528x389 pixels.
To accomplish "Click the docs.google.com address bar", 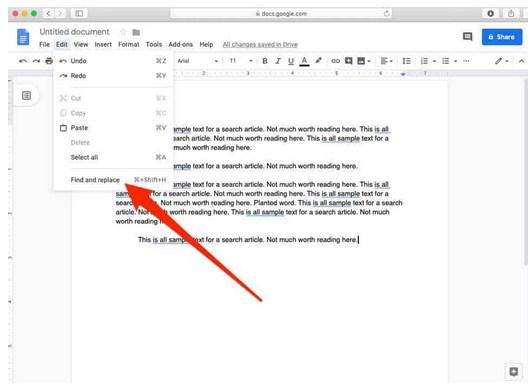I will (x=281, y=13).
